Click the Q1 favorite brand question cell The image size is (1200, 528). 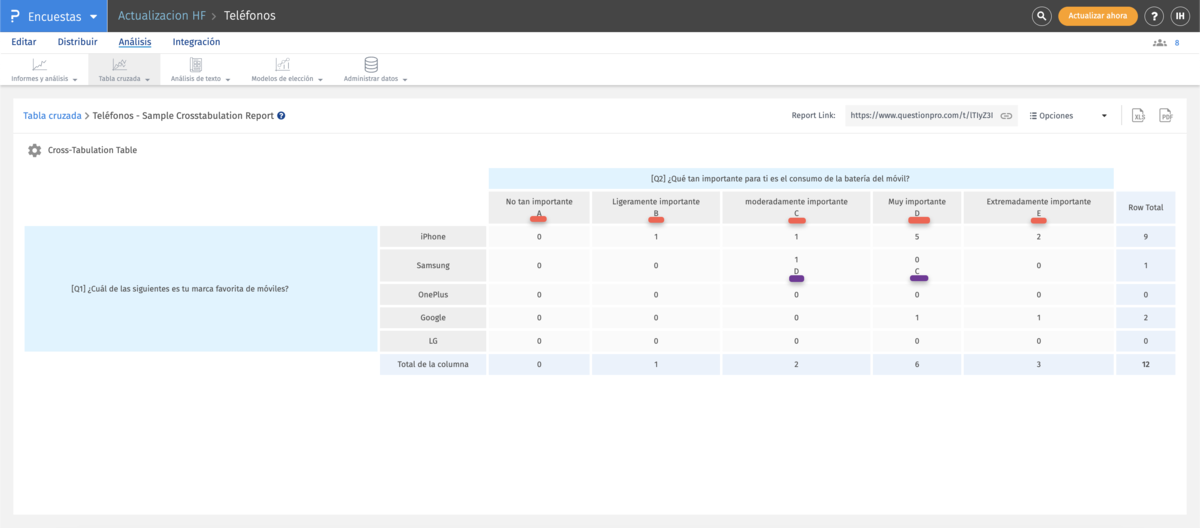200,289
